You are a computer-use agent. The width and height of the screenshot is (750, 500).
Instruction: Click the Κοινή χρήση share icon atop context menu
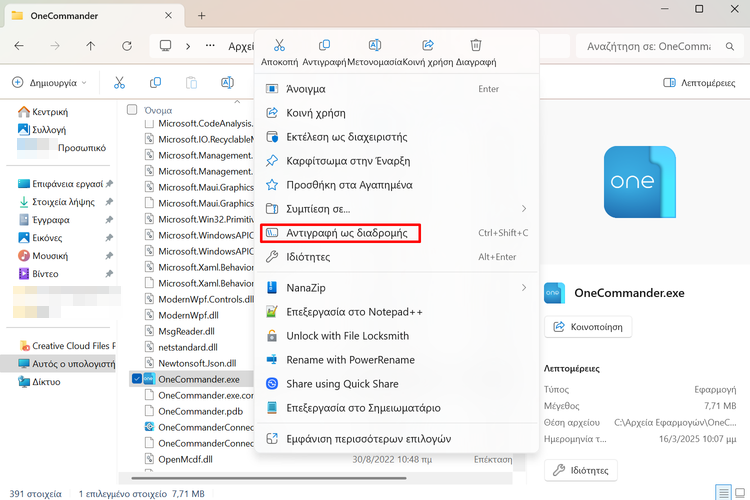[428, 45]
